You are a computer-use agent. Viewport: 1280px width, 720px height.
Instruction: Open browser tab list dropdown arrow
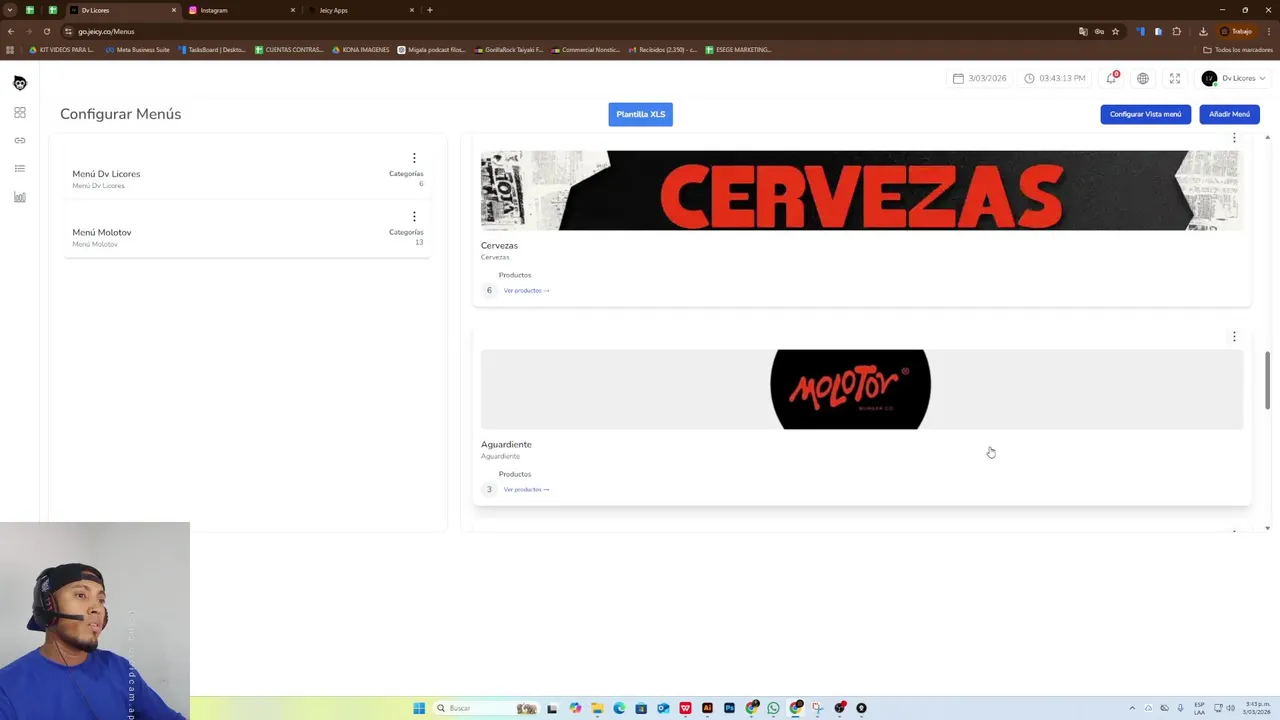(x=10, y=10)
